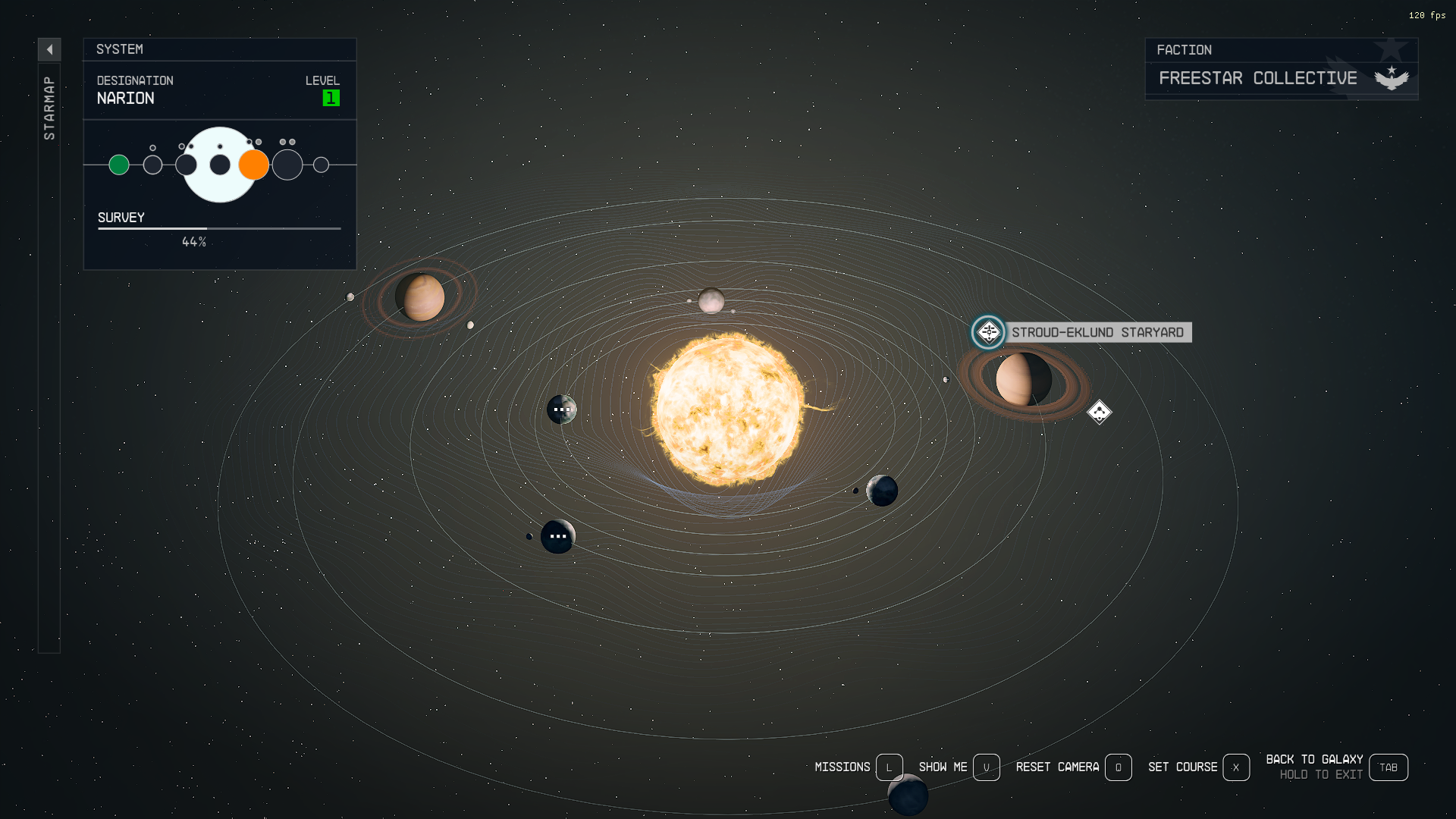1456x819 pixels.
Task: Select the last small planet in diagram
Action: 321,165
